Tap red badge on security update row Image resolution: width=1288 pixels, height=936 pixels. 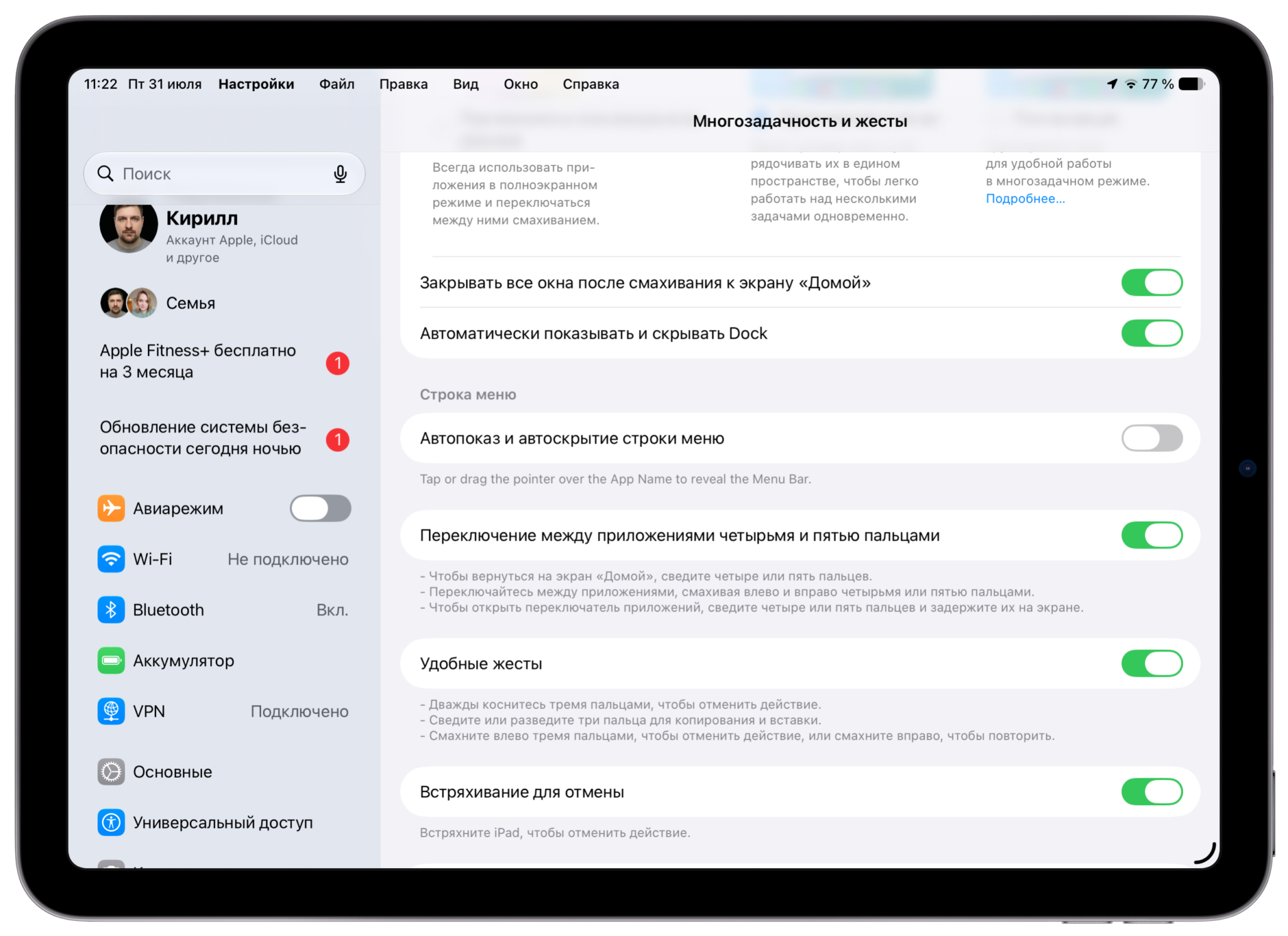pyautogui.click(x=338, y=439)
